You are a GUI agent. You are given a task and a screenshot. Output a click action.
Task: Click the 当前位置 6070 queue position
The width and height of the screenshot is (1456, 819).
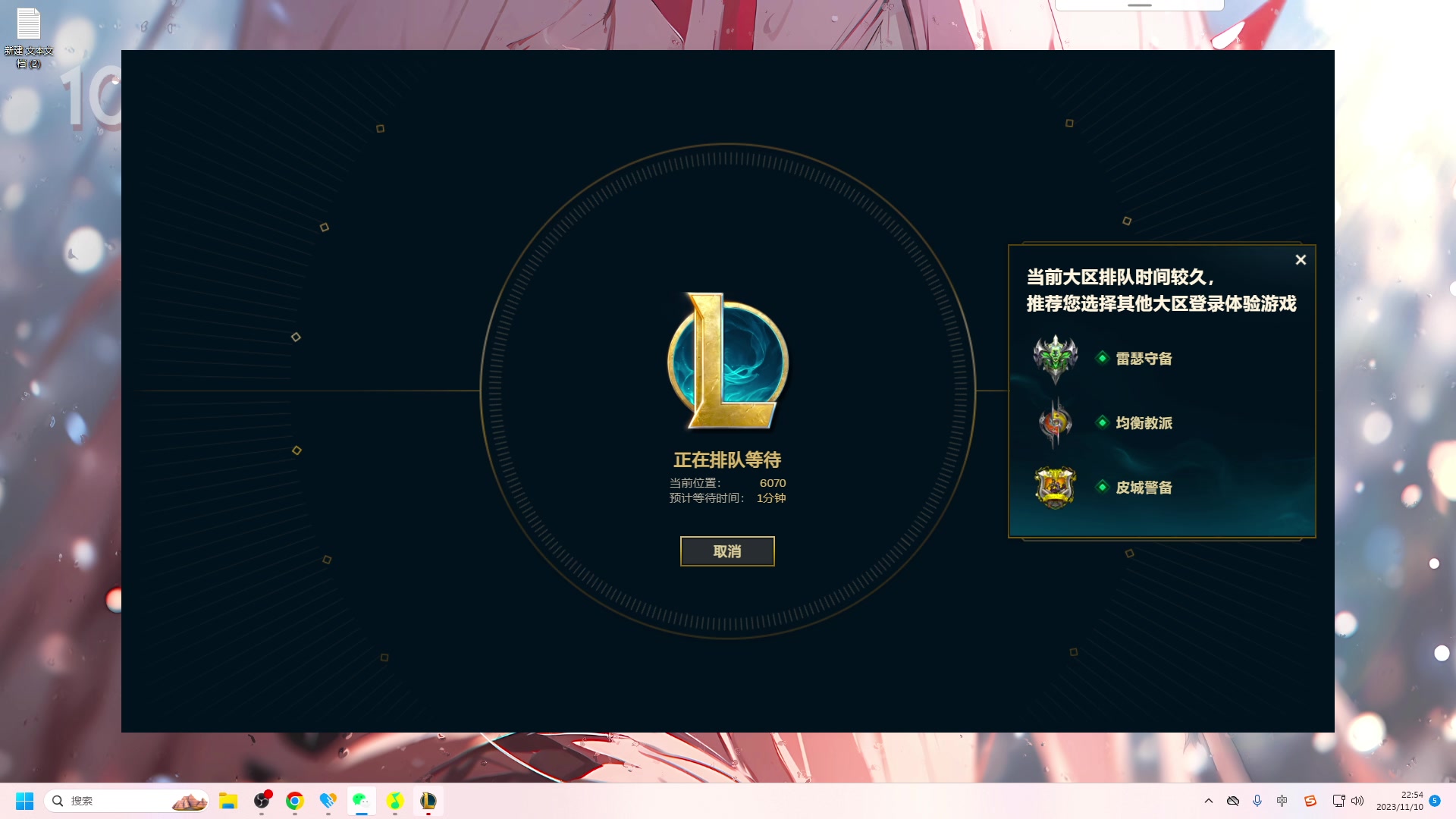[727, 483]
